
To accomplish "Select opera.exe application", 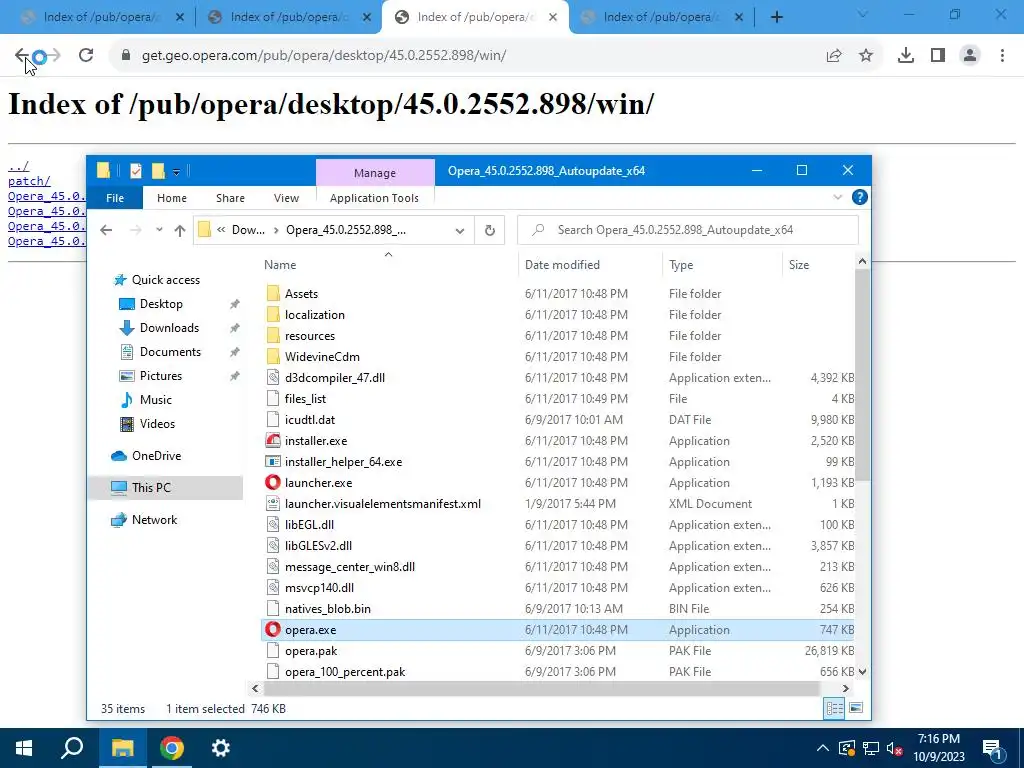I will click(x=310, y=630).
